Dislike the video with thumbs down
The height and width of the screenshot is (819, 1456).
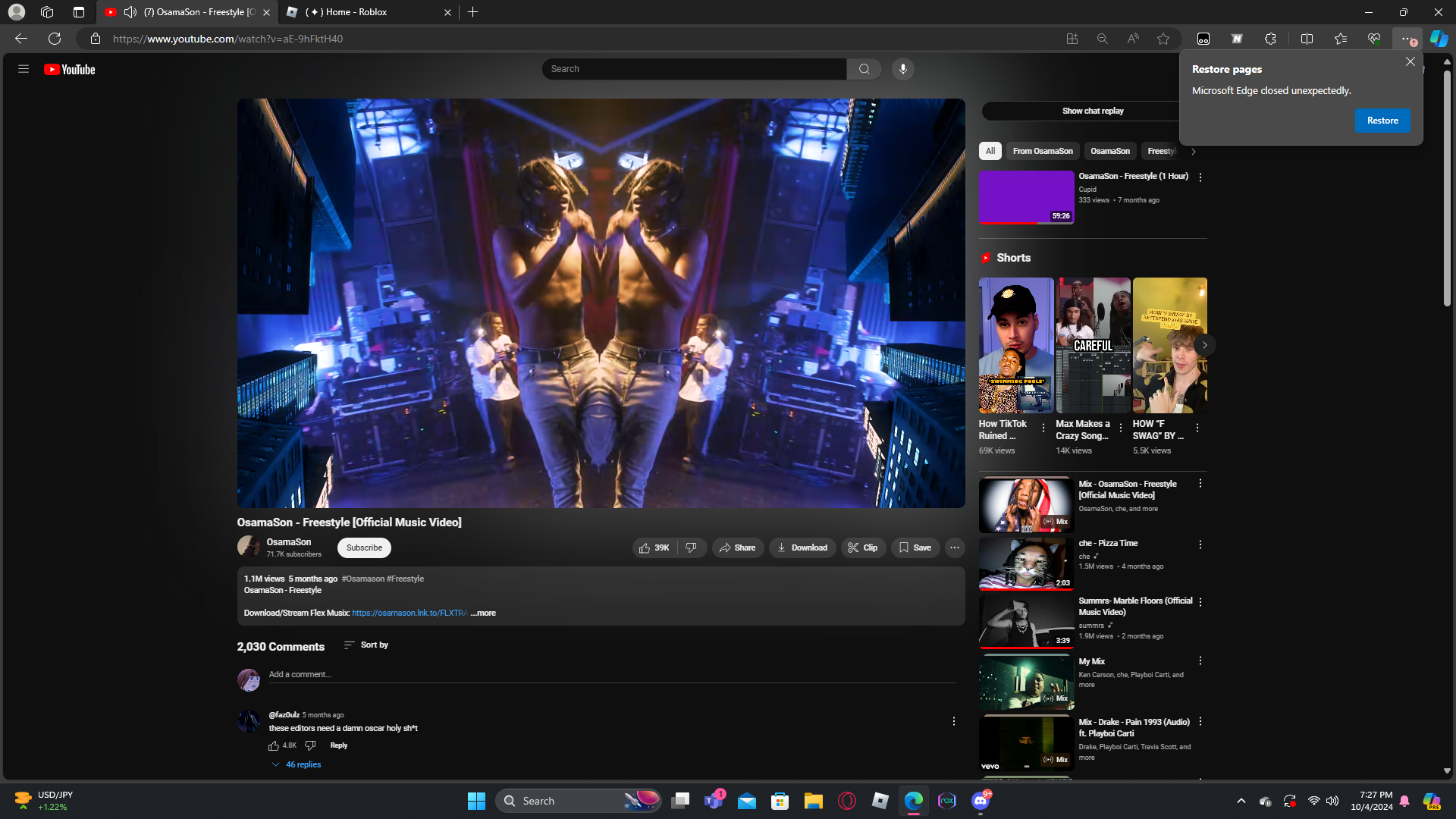coord(692,548)
